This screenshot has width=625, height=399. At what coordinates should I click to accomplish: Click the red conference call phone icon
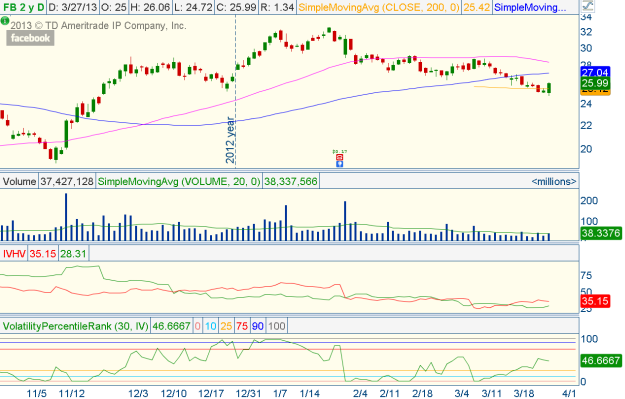tap(340, 157)
